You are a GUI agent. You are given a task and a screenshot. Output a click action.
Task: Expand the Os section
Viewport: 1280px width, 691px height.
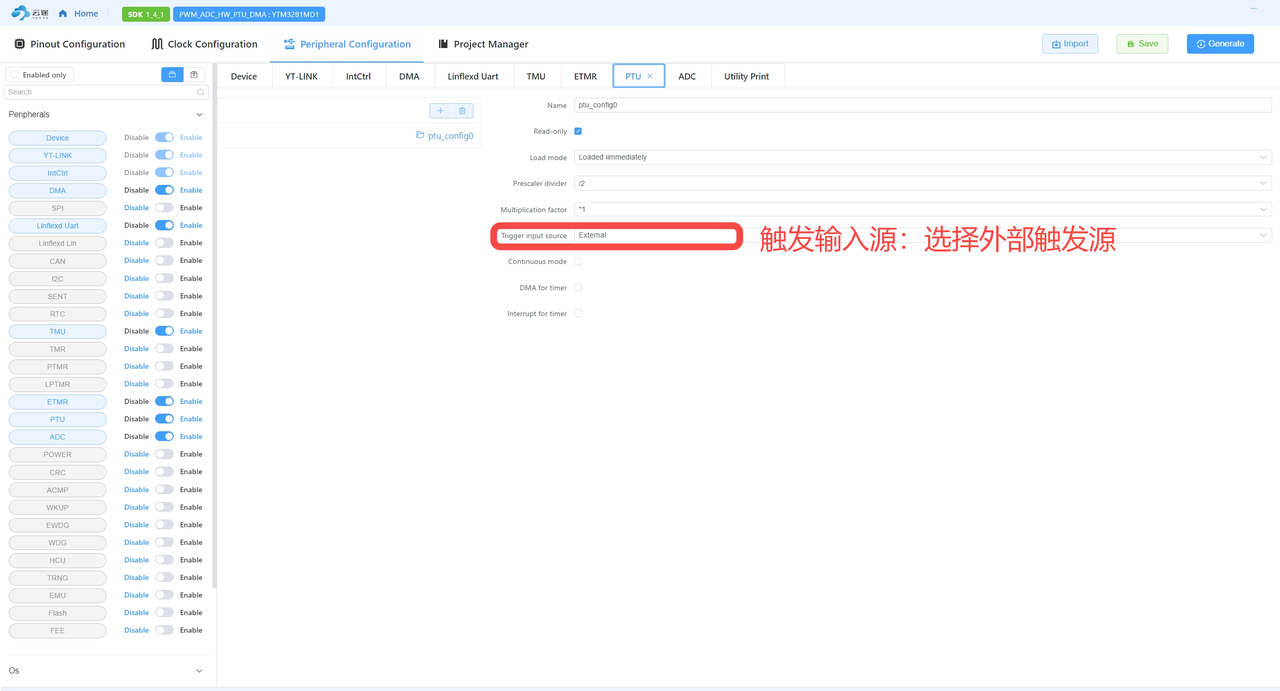coord(199,671)
